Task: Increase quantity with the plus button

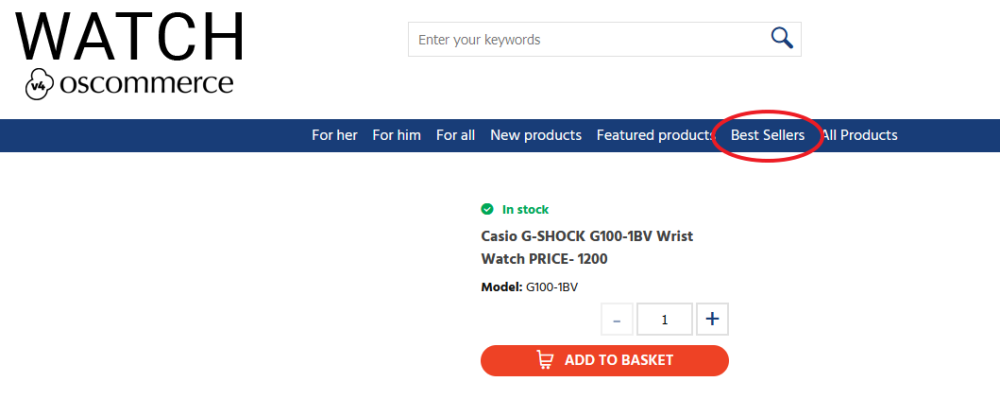Action: pyautogui.click(x=712, y=319)
